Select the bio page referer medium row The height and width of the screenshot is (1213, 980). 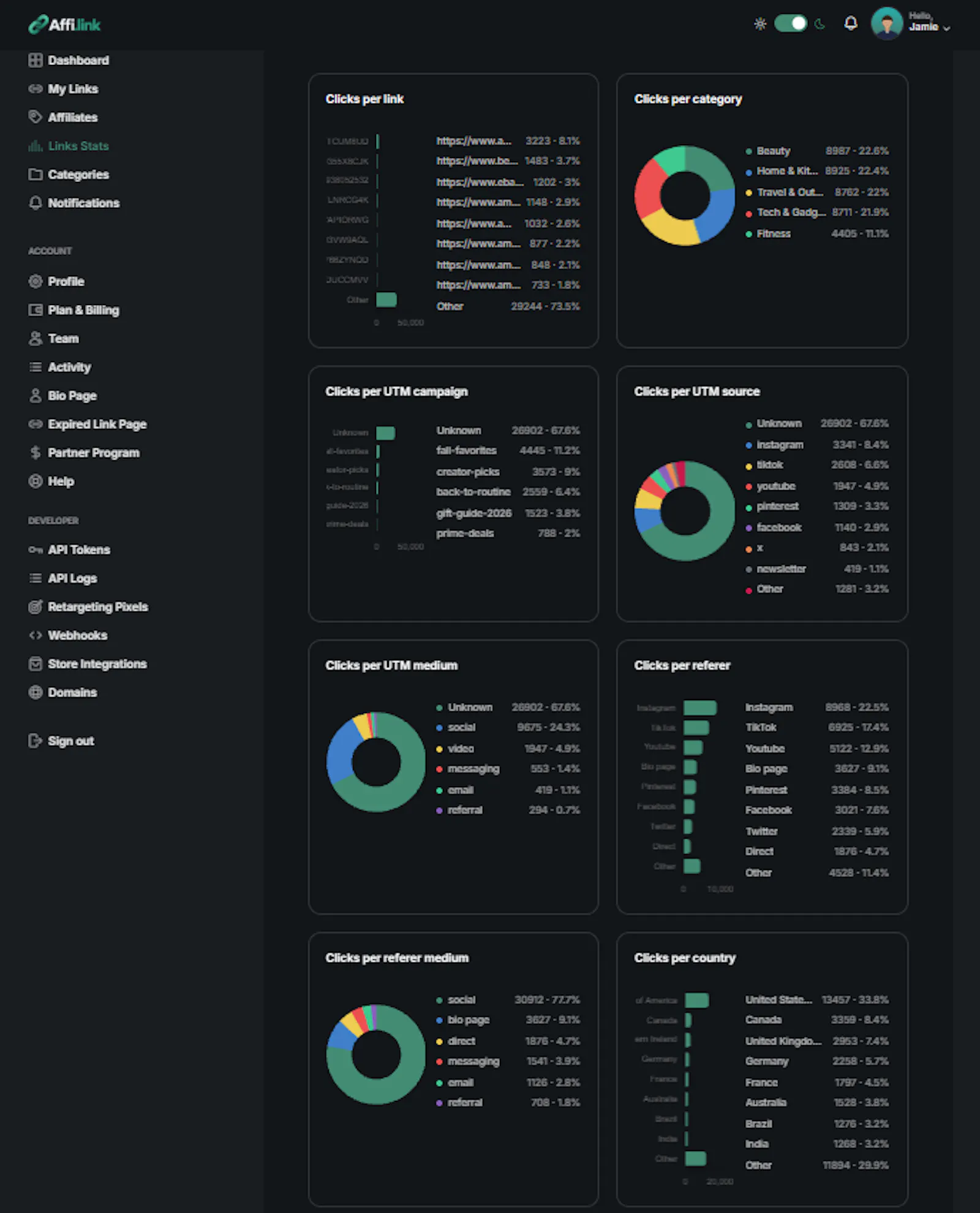point(508,1019)
